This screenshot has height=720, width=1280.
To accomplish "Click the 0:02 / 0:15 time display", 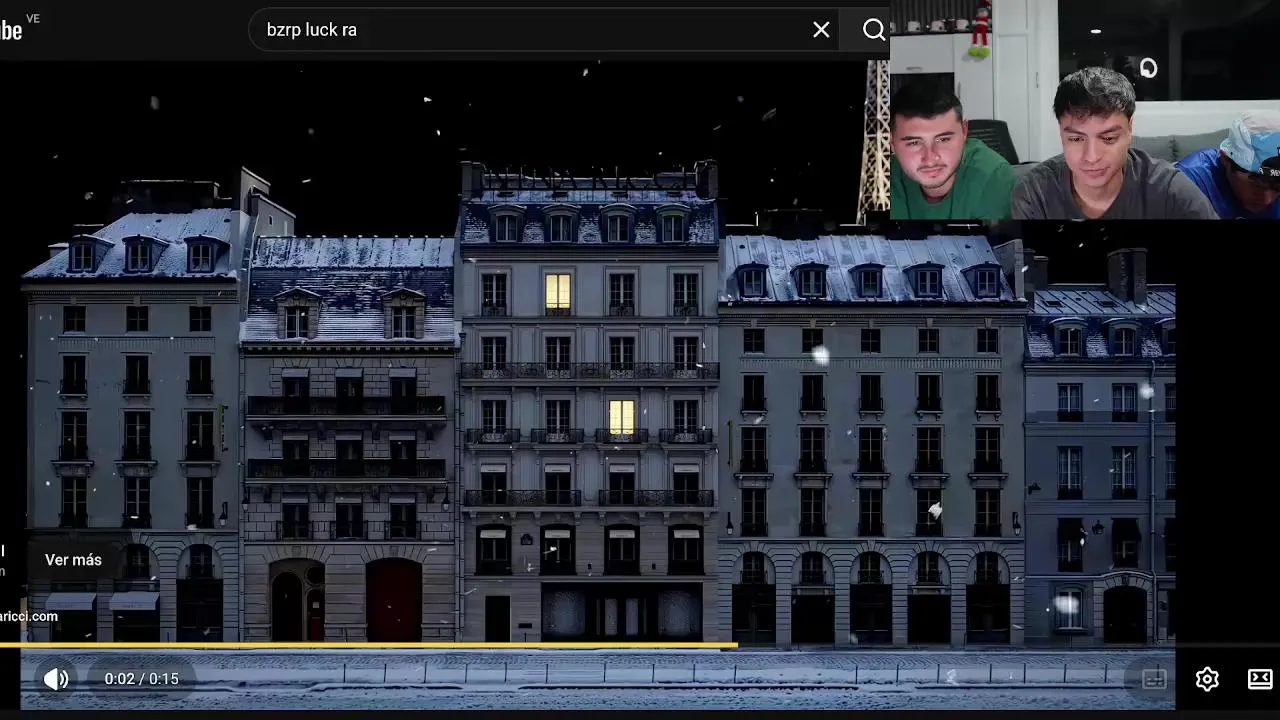I will tap(142, 679).
